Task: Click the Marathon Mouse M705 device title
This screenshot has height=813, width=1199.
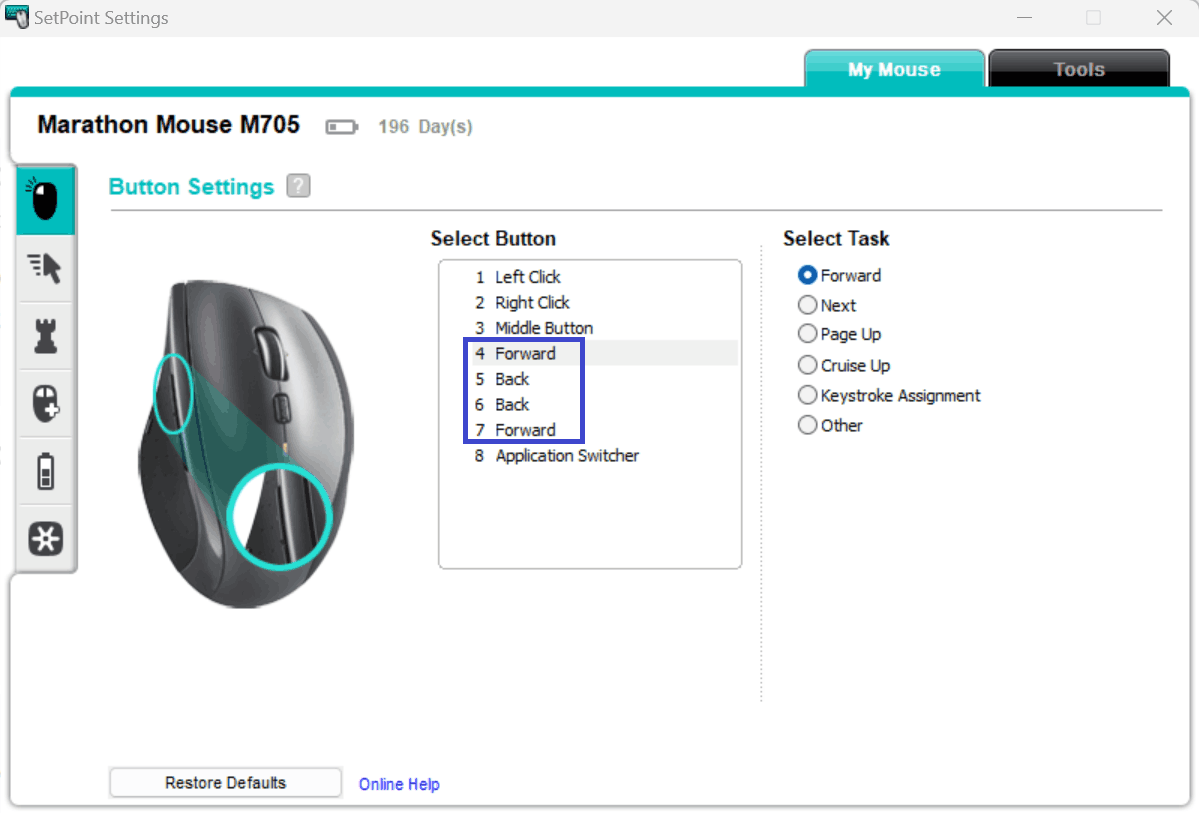Action: click(x=168, y=125)
